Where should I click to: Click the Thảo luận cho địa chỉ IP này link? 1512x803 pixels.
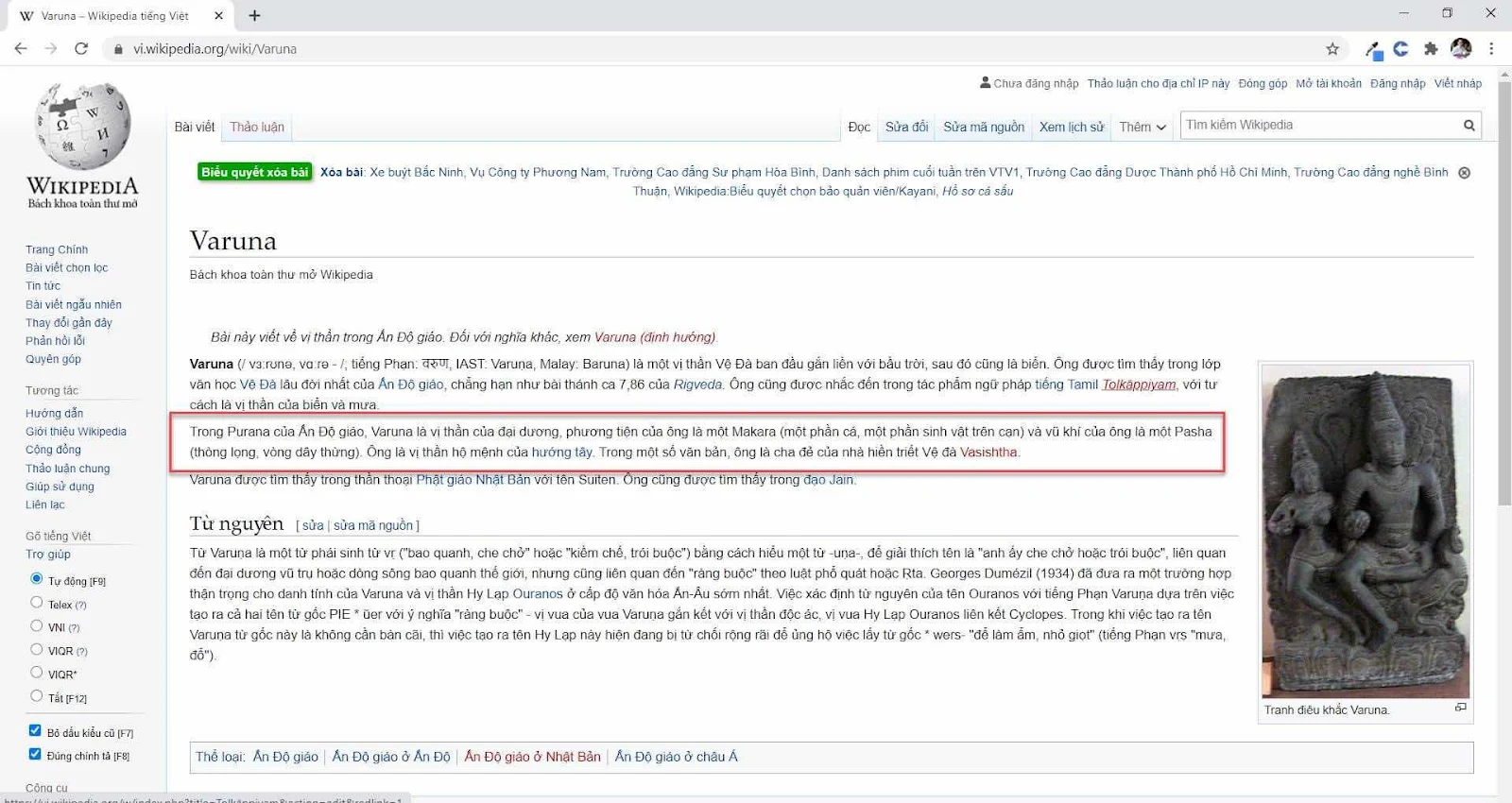click(x=1158, y=83)
